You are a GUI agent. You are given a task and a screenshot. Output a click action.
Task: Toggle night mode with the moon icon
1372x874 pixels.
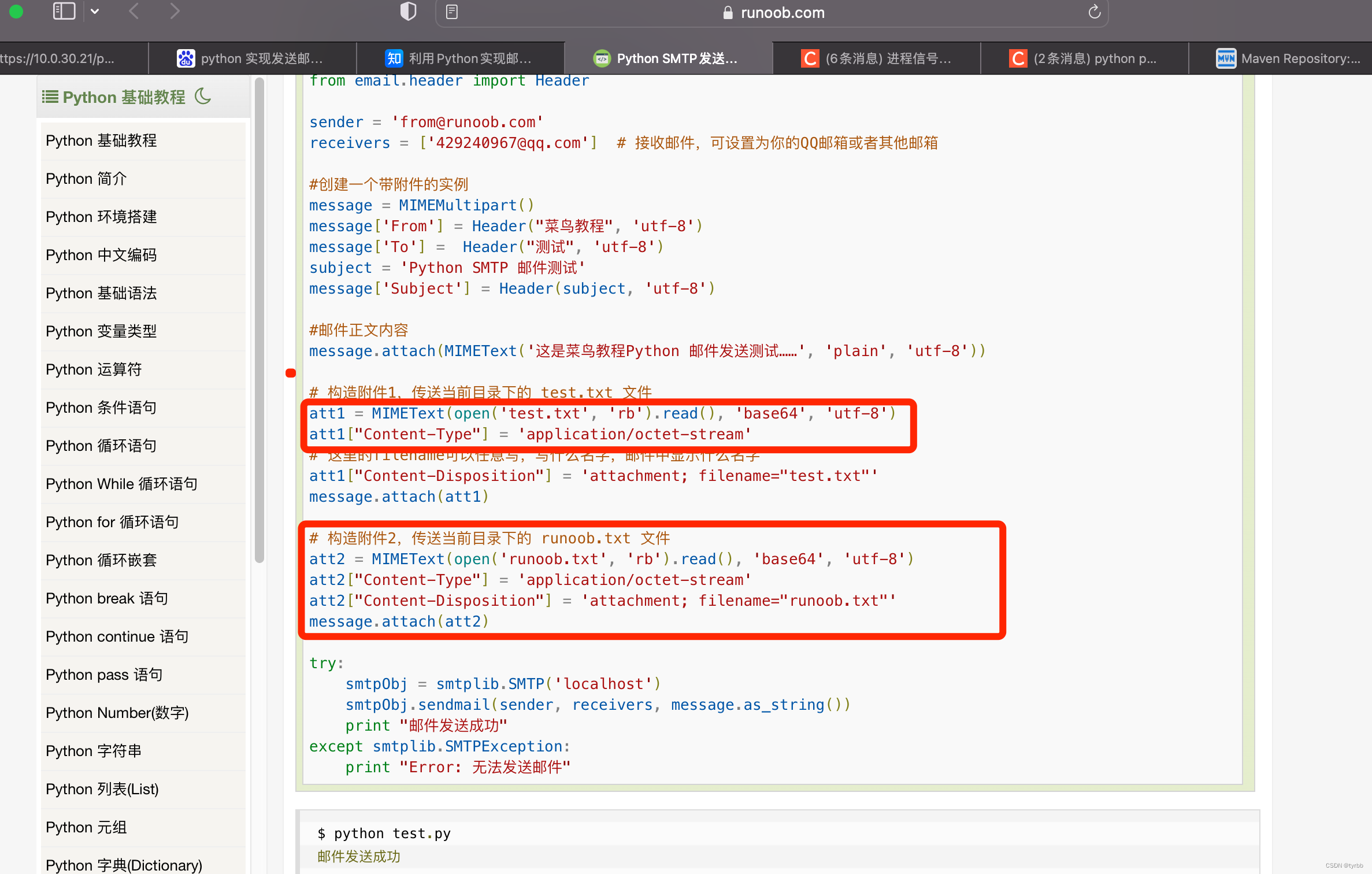coord(203,96)
